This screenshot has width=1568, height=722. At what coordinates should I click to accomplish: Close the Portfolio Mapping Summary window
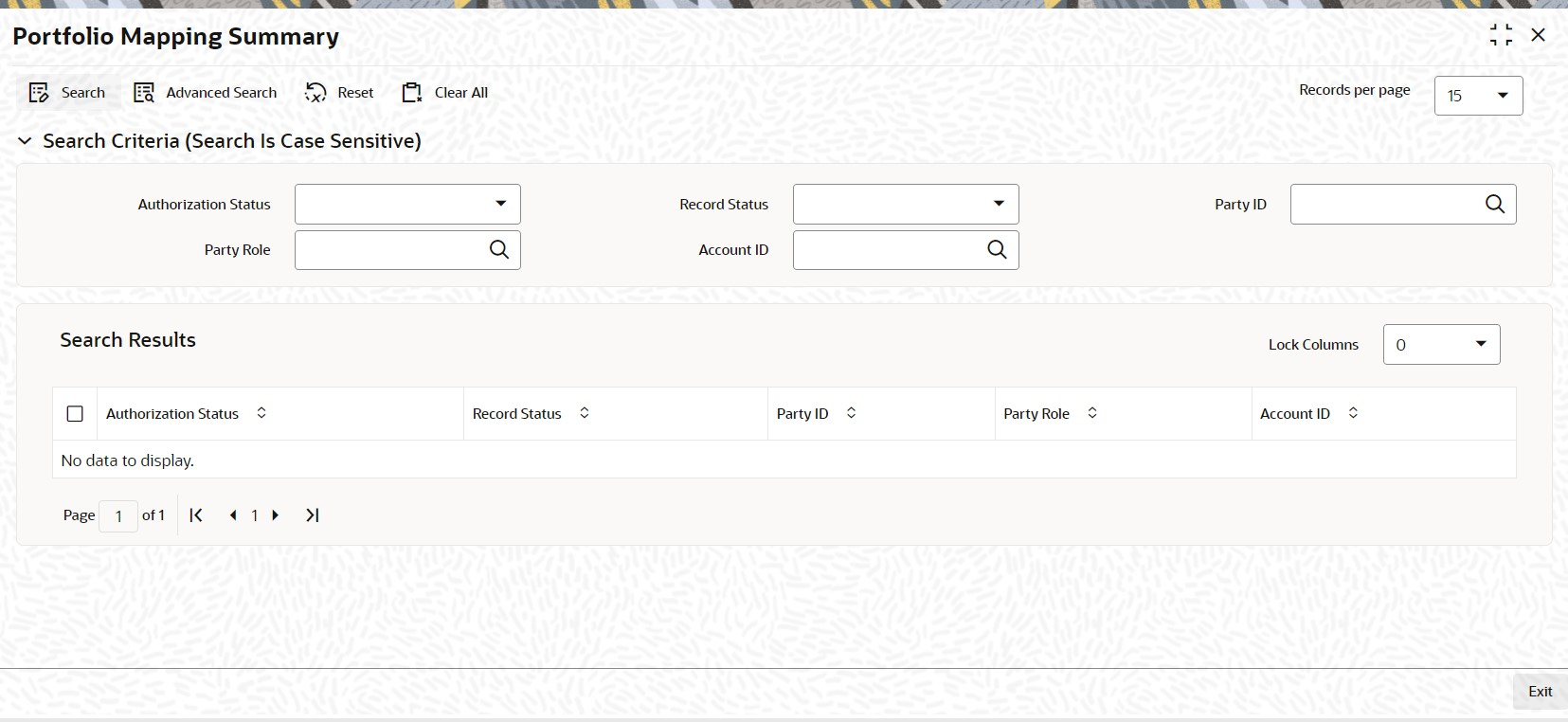pos(1538,35)
